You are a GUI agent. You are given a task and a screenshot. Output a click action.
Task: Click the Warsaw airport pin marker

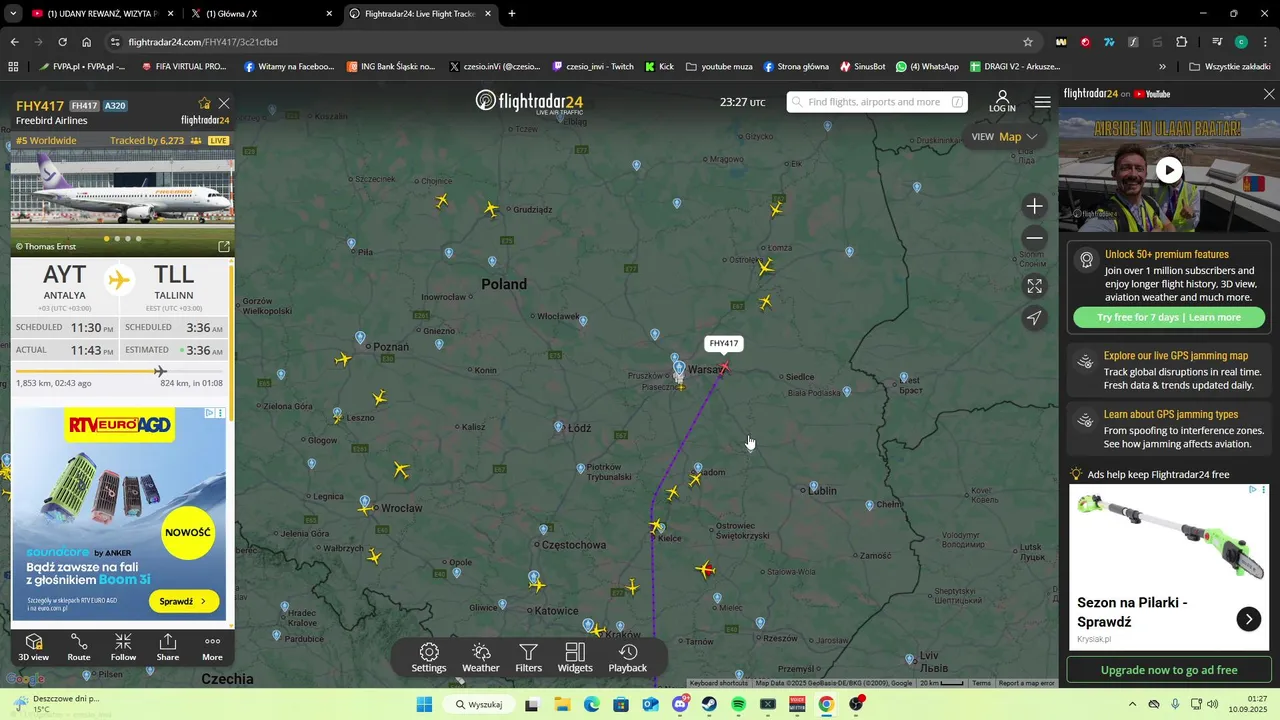(679, 369)
